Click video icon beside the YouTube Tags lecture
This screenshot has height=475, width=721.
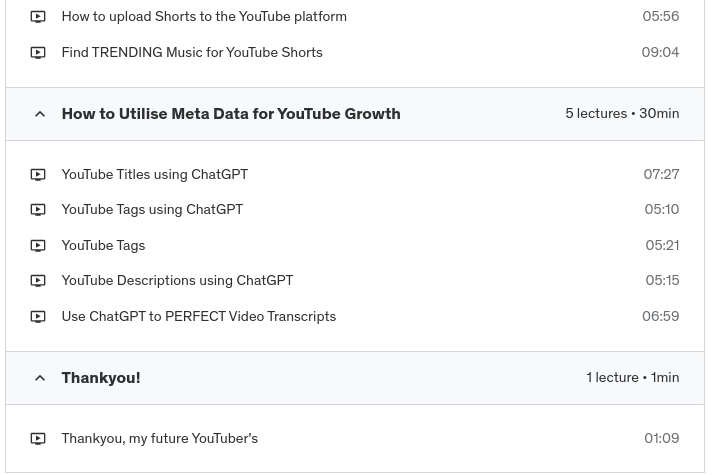(x=38, y=246)
